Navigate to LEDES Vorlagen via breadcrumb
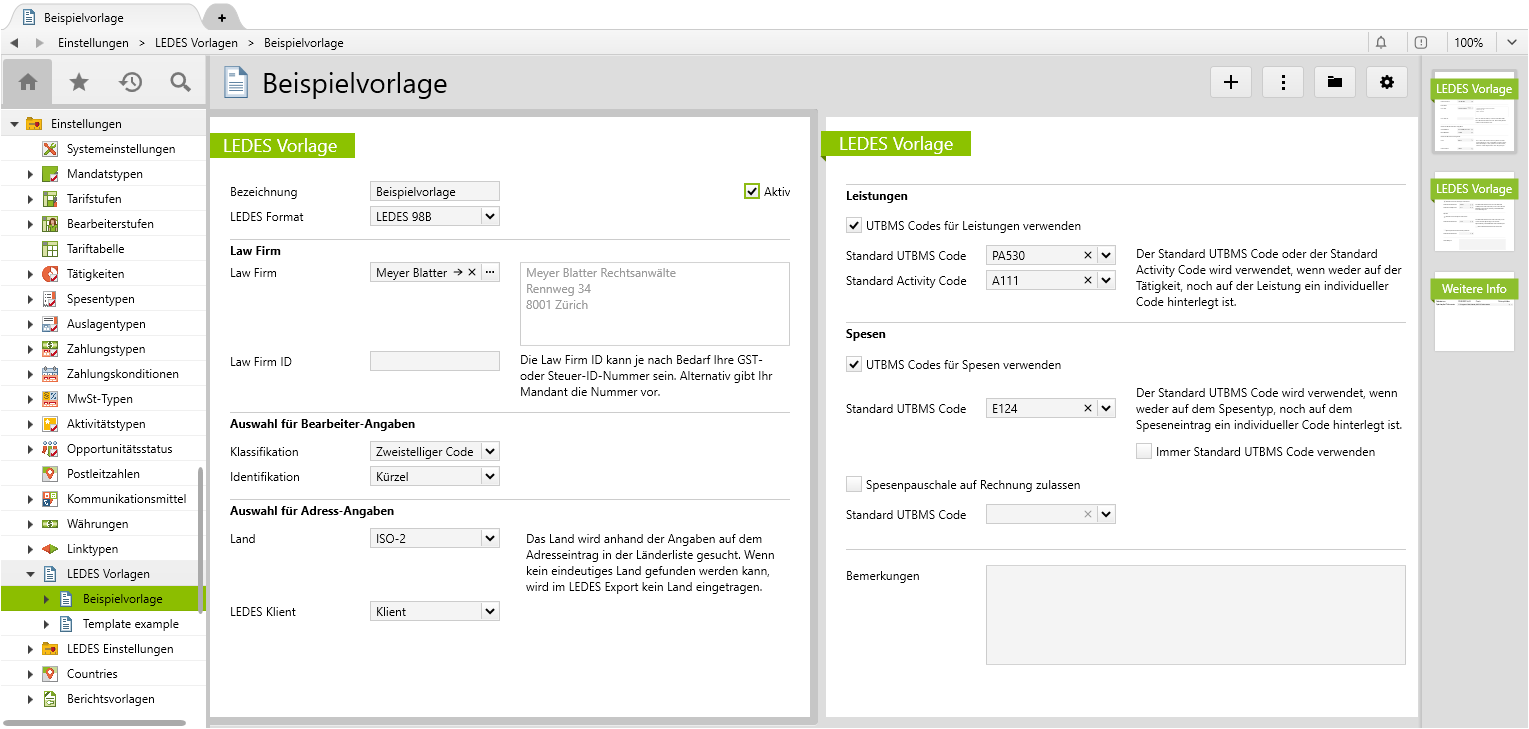Image resolution: width=1529 pixels, height=729 pixels. [x=198, y=42]
